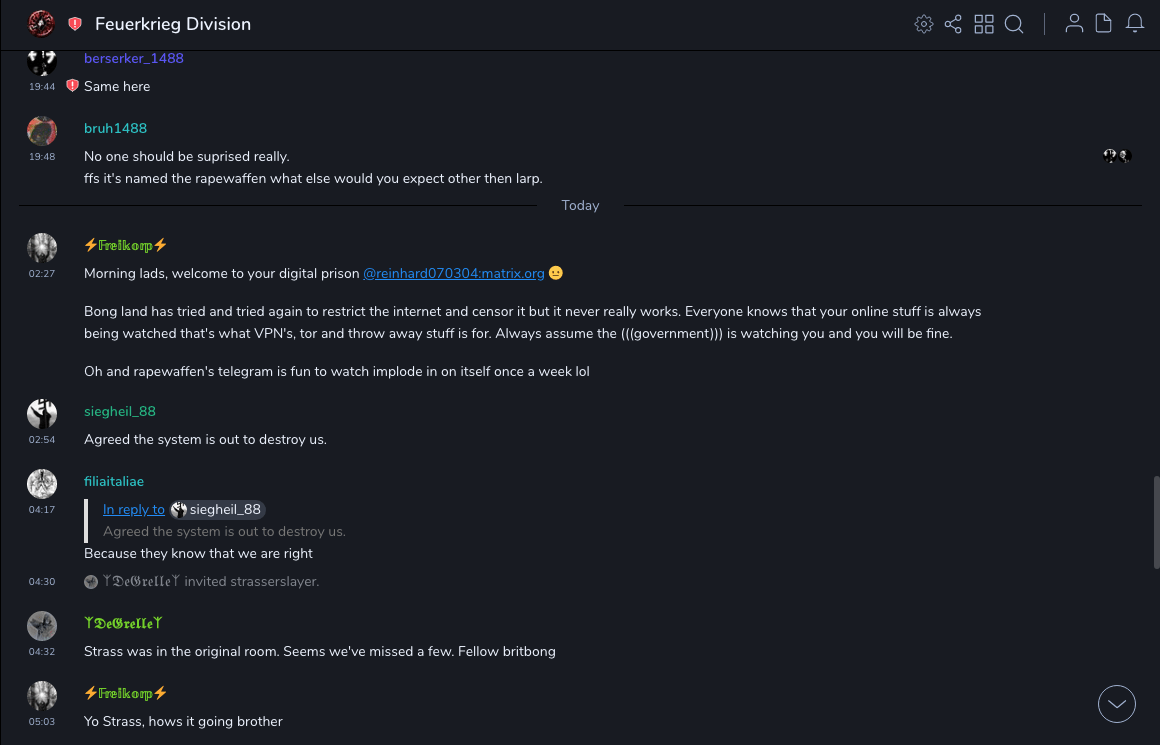
Task: Jump to latest messages with down-chevron button
Action: [1117, 704]
